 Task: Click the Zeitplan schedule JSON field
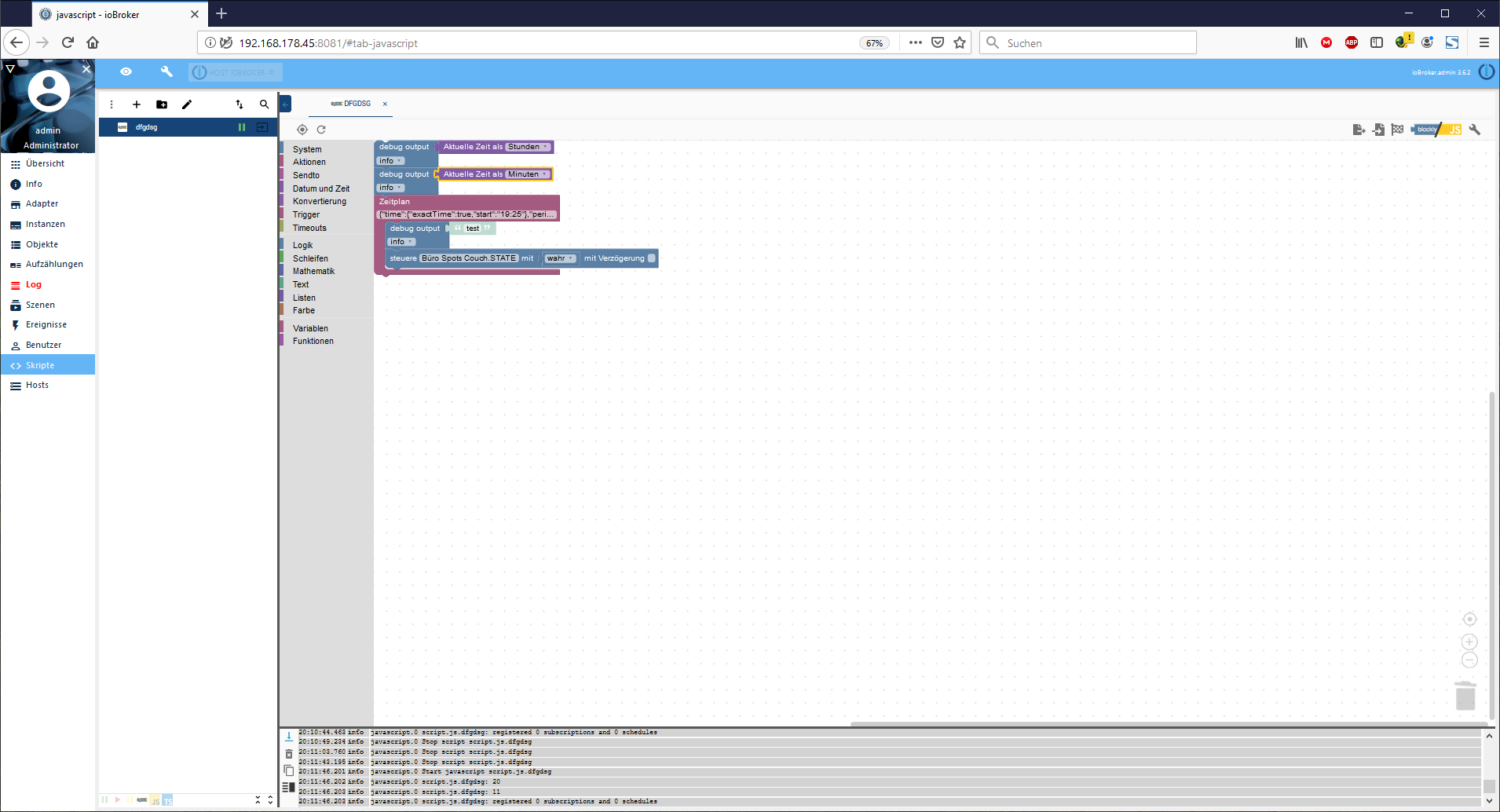click(466, 214)
